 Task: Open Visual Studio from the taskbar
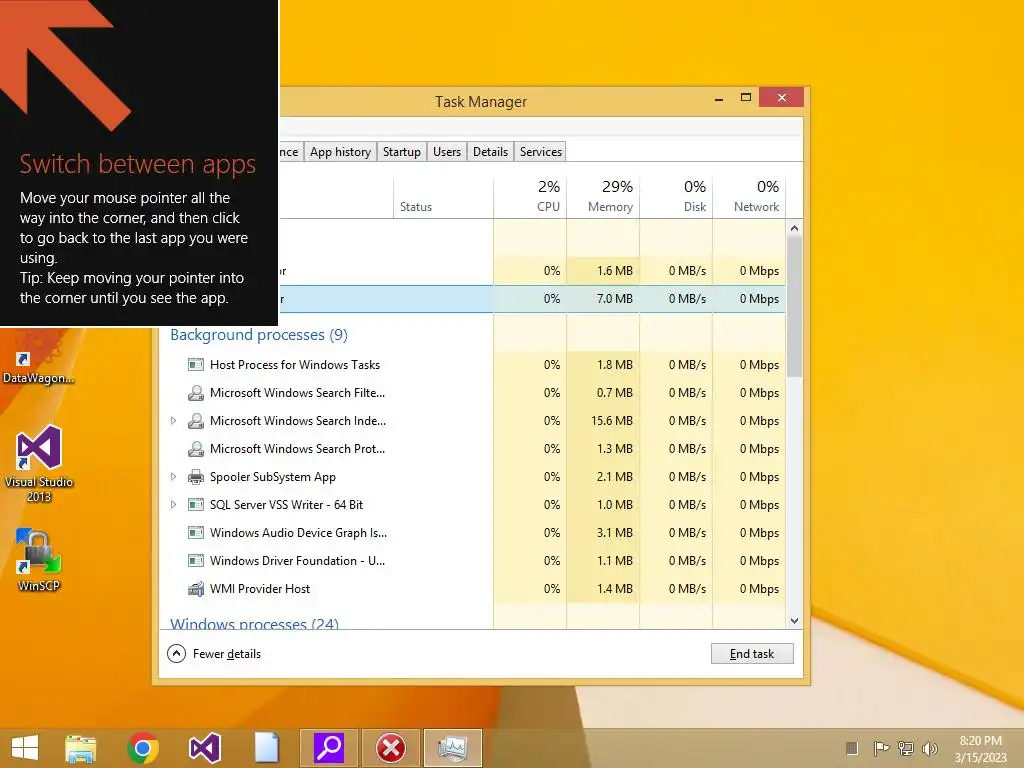[x=204, y=748]
